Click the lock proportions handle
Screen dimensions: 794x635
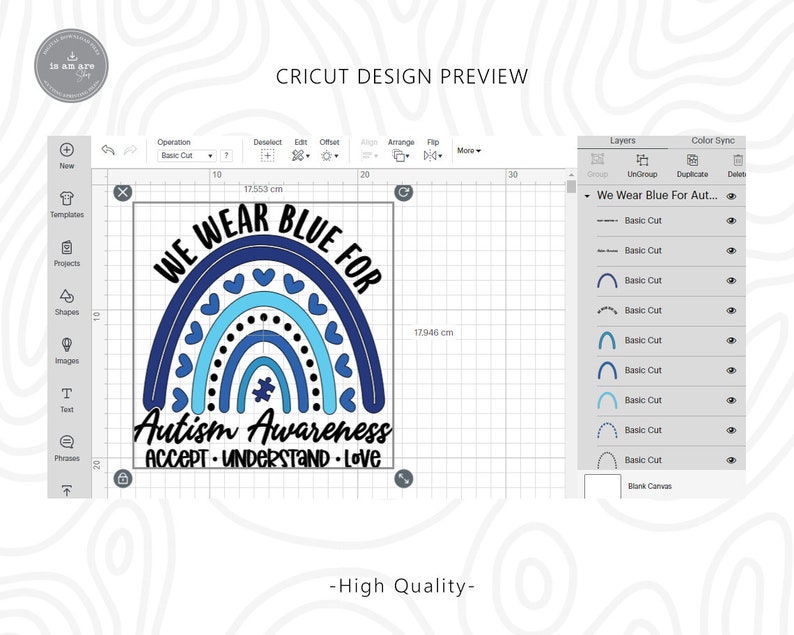tap(123, 478)
